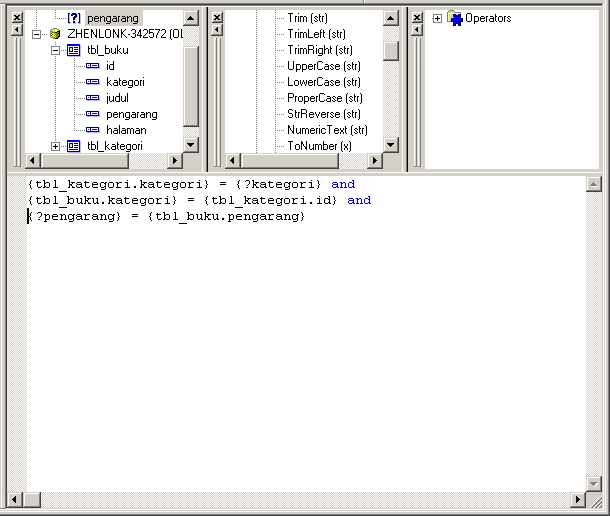610x516 pixels.
Task: Click the field icon next to tbl_buku pengarang
Action: coord(93,114)
